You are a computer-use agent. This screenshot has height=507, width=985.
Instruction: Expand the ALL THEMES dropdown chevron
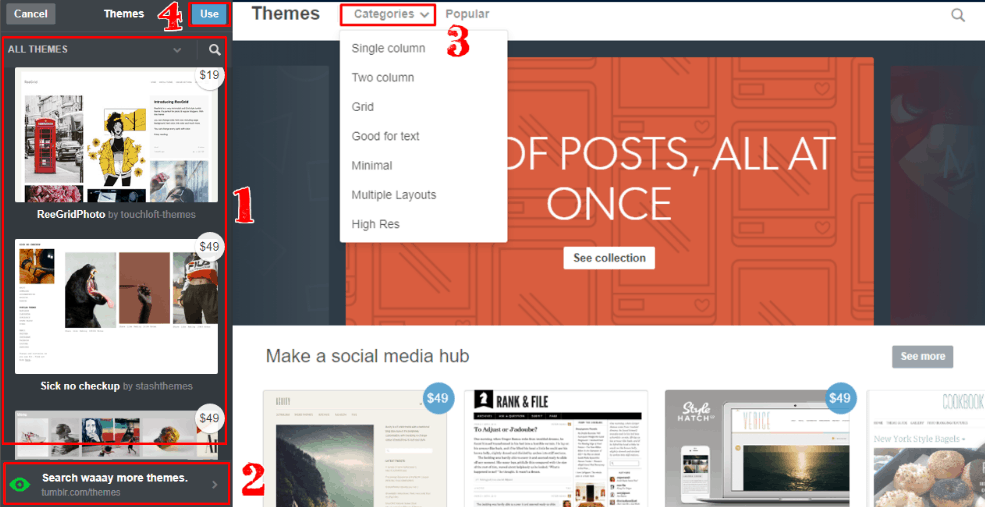tap(177, 50)
